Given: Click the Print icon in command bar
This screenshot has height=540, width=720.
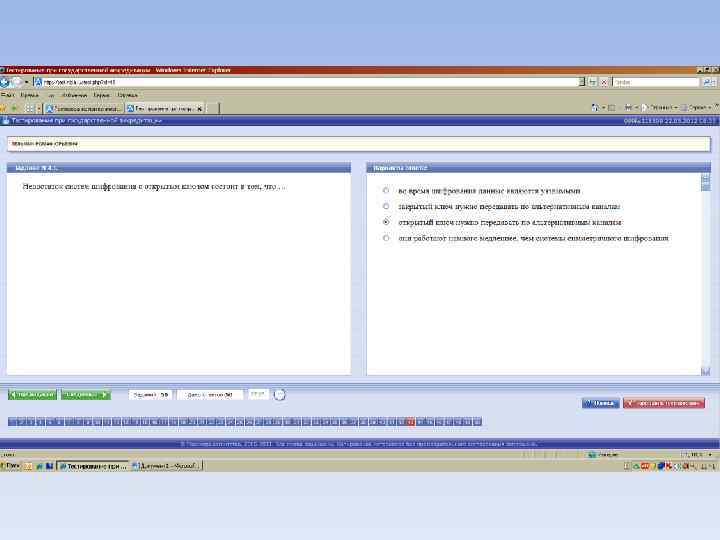Looking at the screenshot, I should point(628,107).
